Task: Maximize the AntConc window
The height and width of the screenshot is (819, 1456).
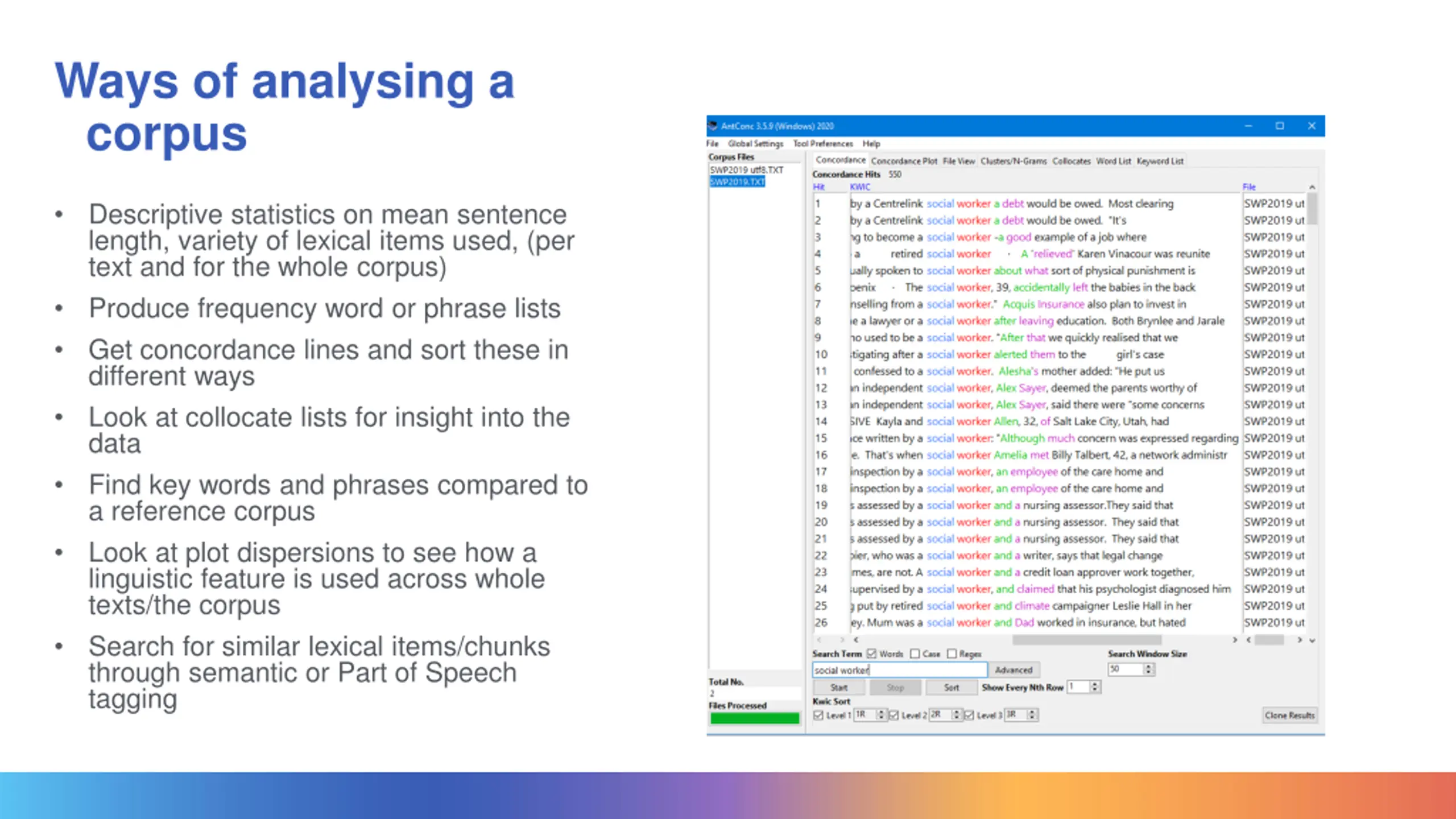Action: click(1280, 126)
